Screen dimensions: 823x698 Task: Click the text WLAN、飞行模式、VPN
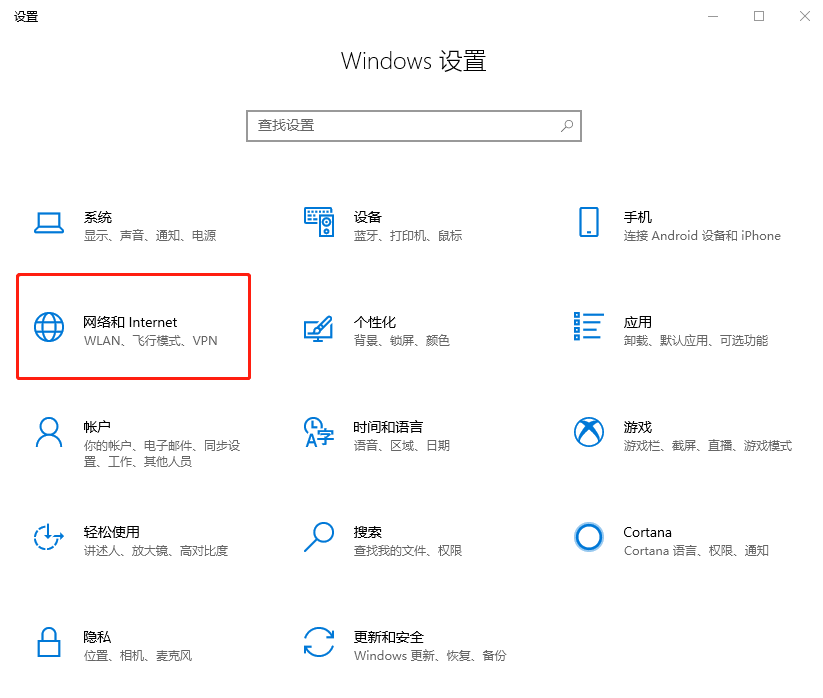pos(150,341)
